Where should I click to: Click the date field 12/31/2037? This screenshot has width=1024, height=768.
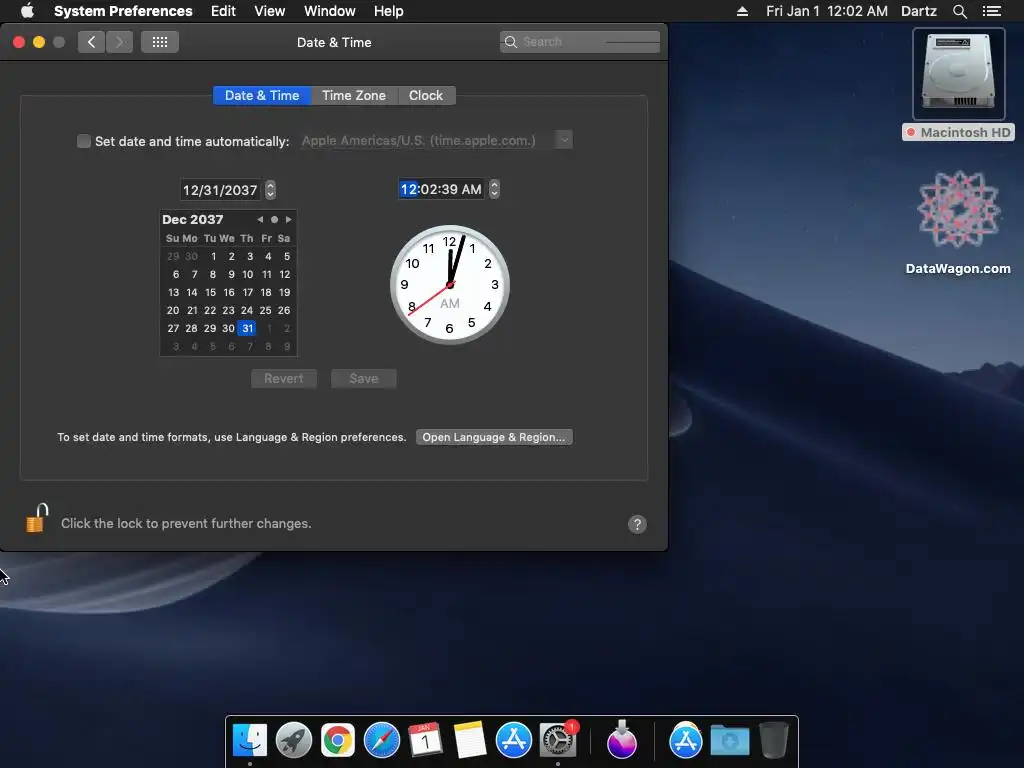pyautogui.click(x=220, y=190)
